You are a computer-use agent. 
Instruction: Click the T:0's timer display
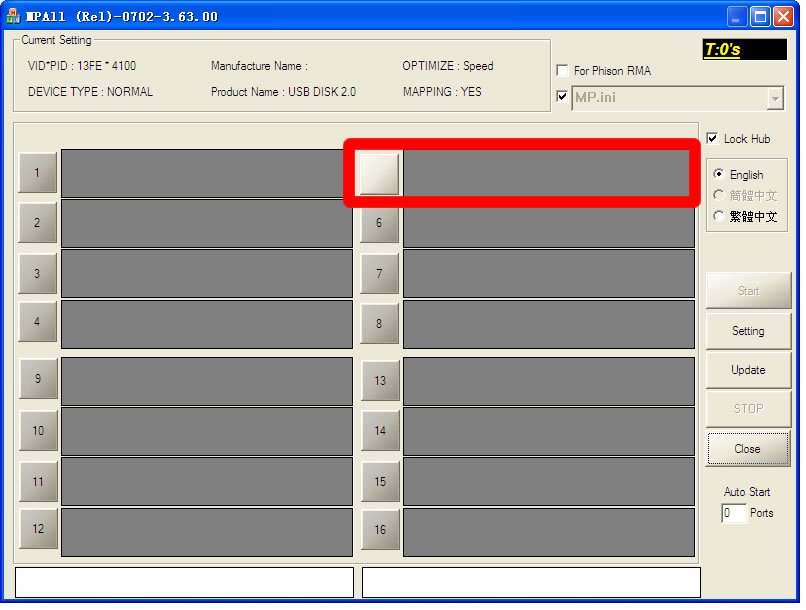click(744, 49)
